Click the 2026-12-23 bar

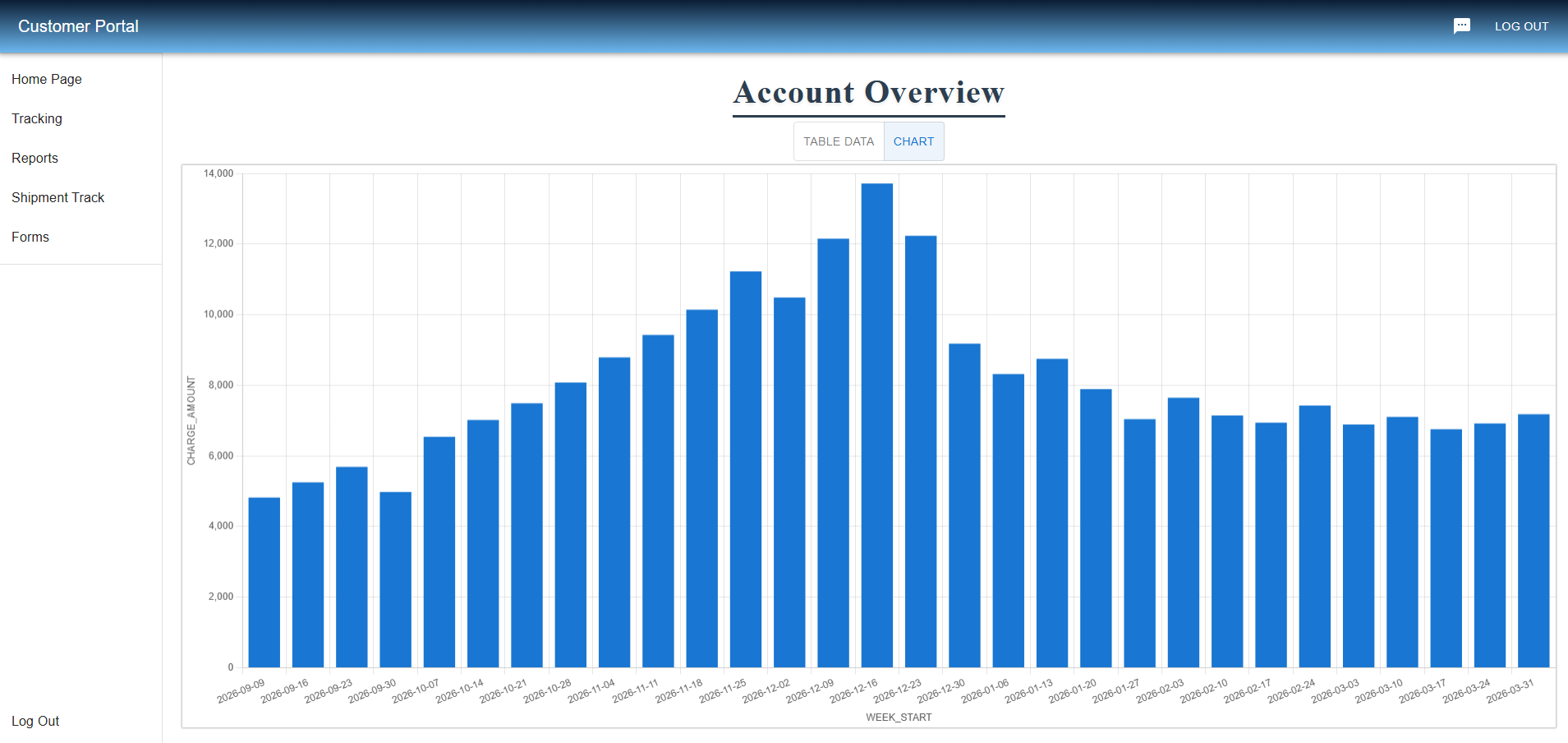pos(921,451)
